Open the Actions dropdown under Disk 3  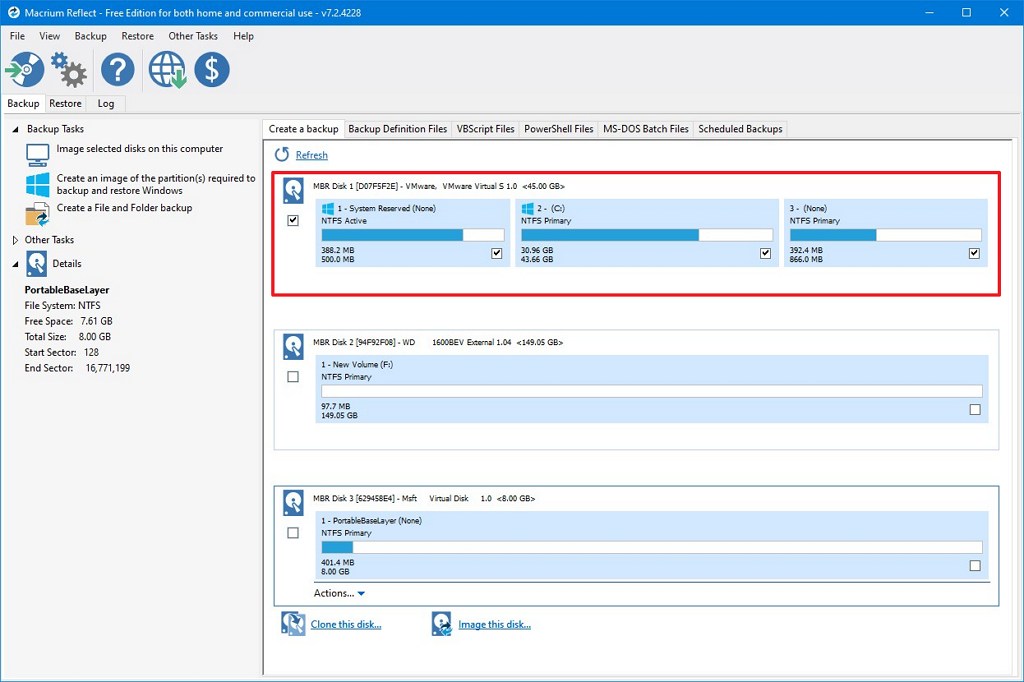point(339,592)
